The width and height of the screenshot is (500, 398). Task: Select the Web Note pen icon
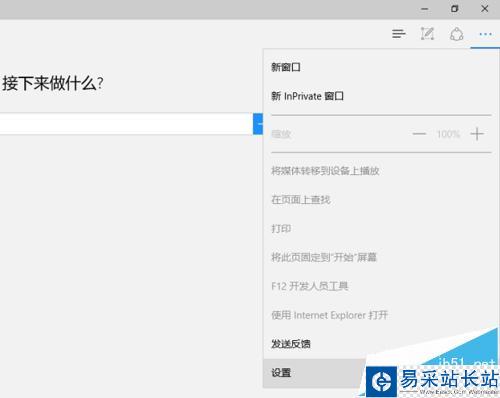427,34
